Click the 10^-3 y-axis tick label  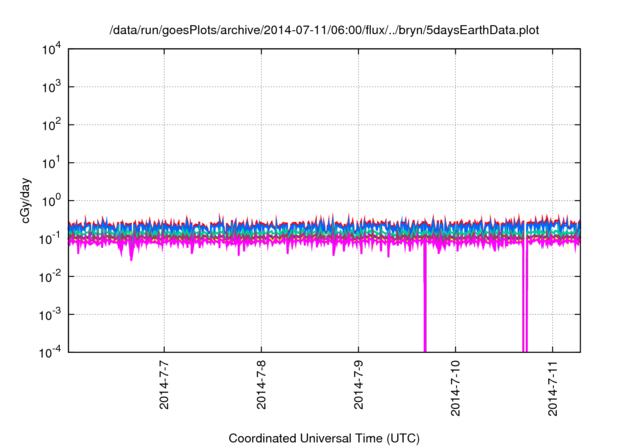pyautogui.click(x=50, y=315)
